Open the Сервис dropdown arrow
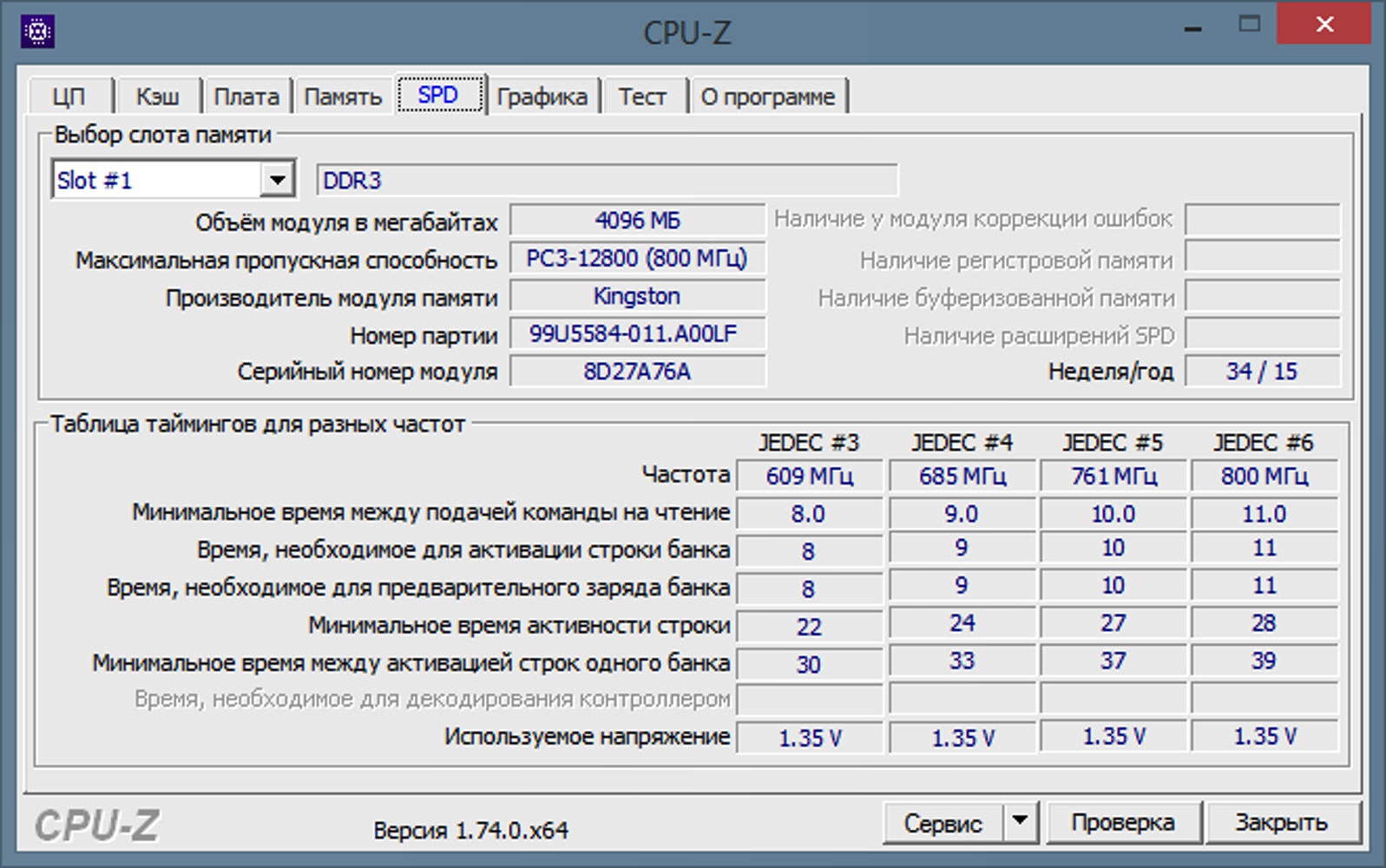 click(1021, 821)
